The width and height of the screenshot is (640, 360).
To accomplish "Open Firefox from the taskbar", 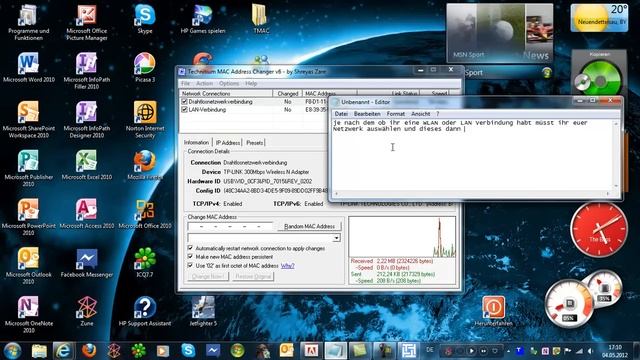I will (x=89, y=350).
